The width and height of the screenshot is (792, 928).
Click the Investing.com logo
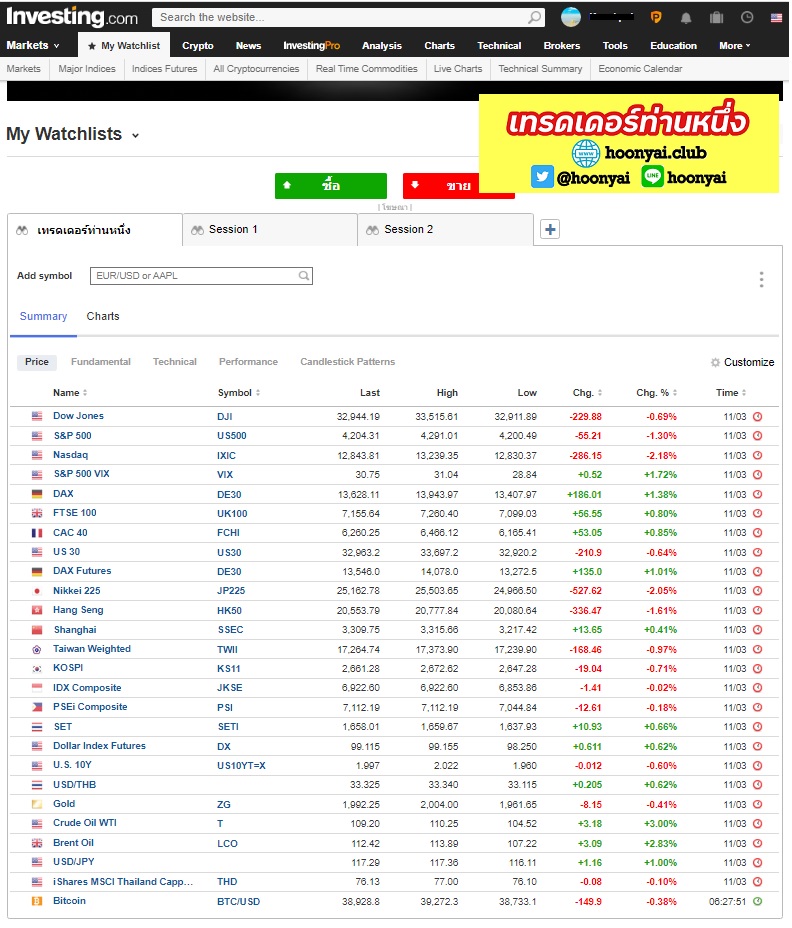(x=72, y=17)
